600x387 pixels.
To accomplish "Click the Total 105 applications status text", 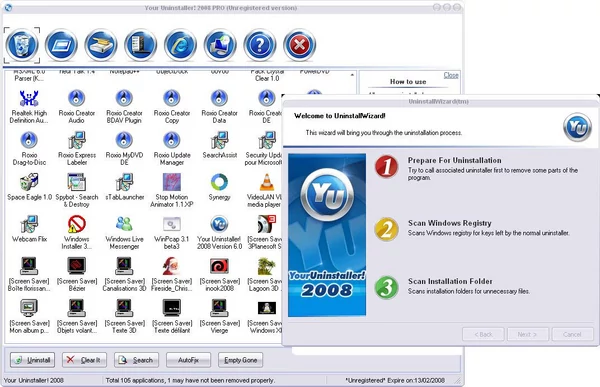I will 190,380.
